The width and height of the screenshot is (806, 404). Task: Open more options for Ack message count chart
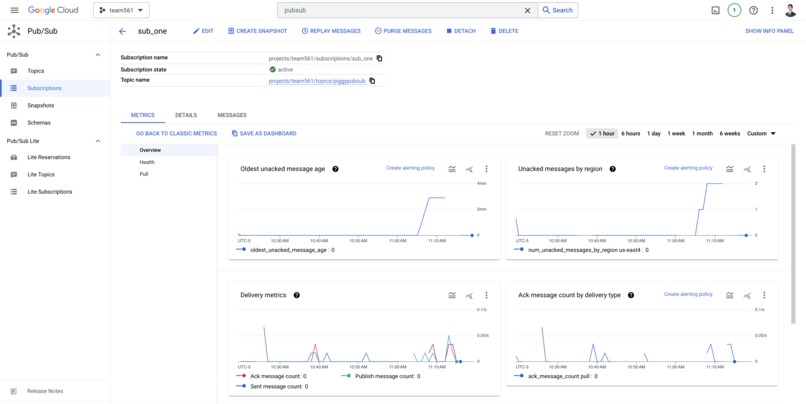click(764, 295)
